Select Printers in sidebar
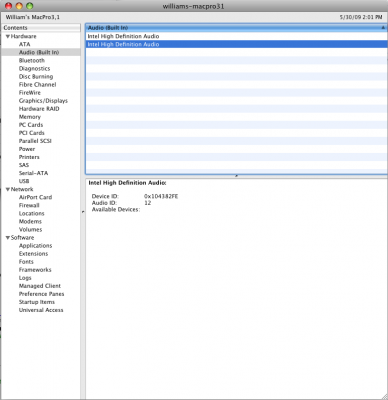The width and height of the screenshot is (388, 400). pyautogui.click(x=29, y=157)
